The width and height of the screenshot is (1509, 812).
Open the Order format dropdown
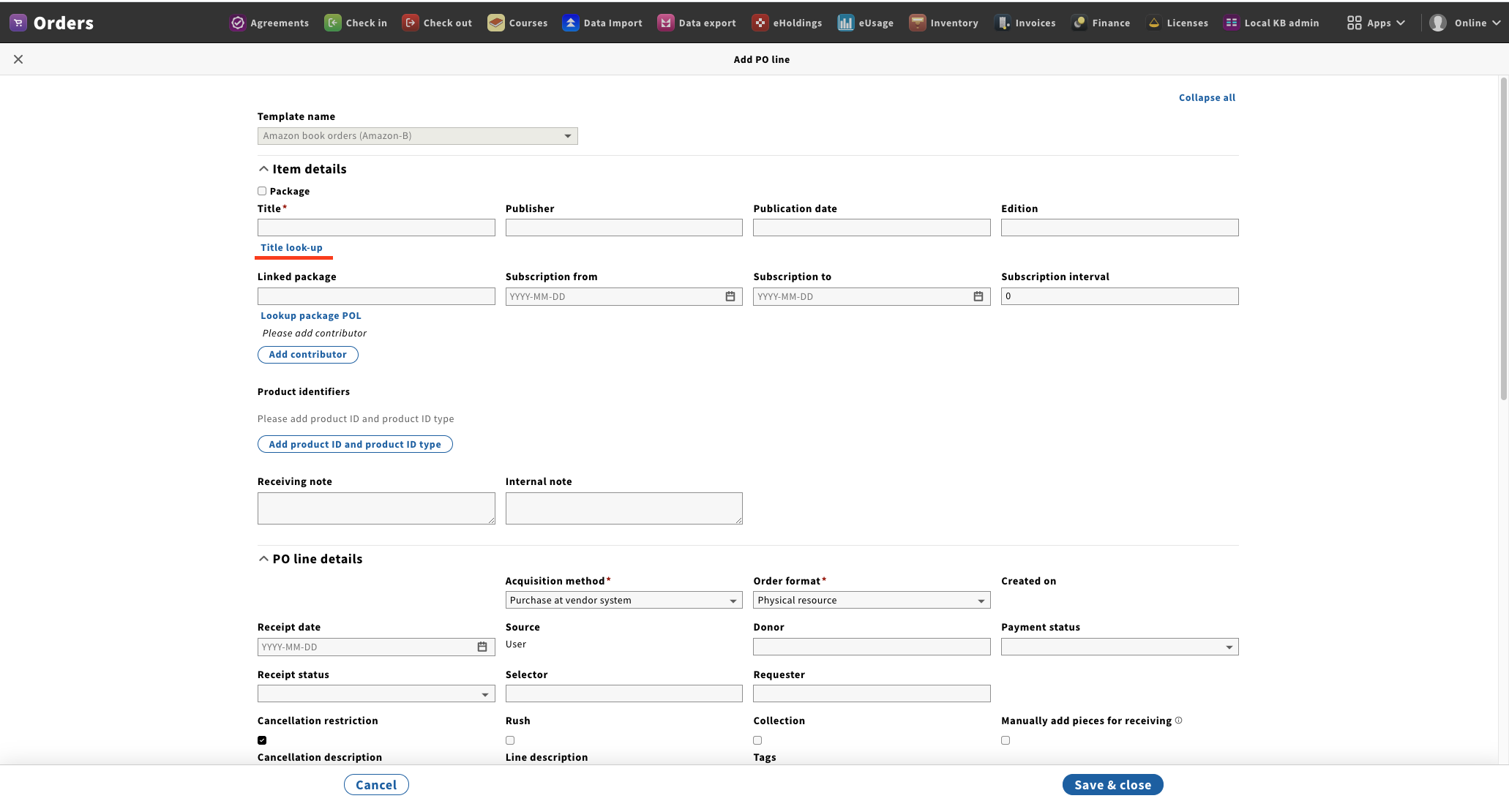(x=872, y=600)
